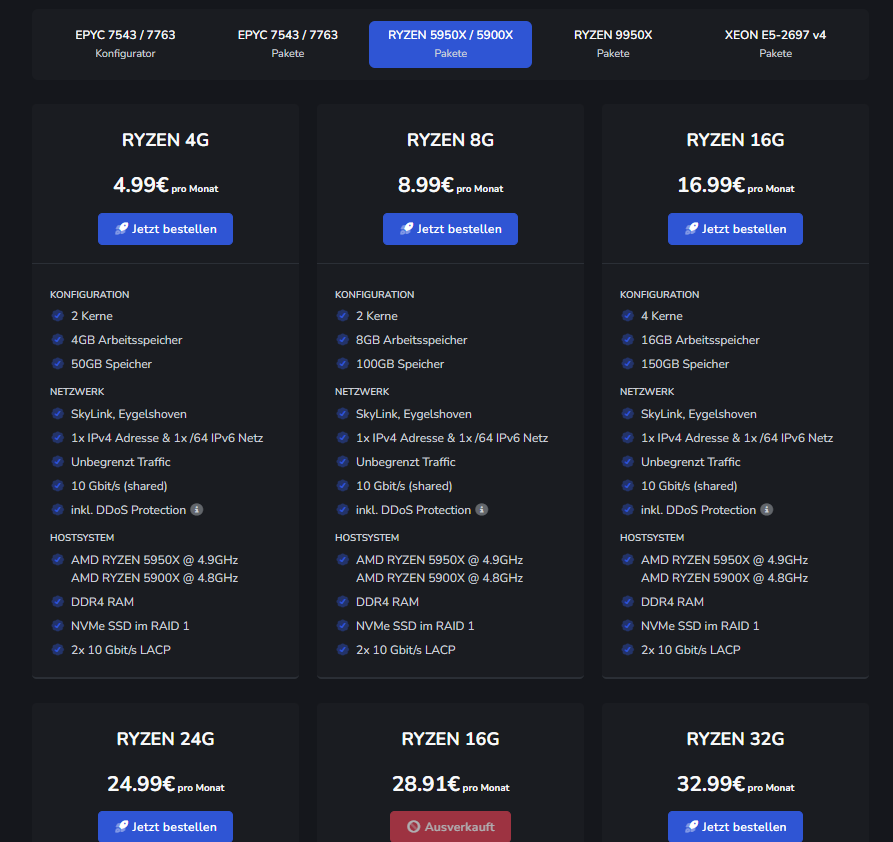This screenshot has width=893, height=842.
Task: Click the checkmark next to 50GB Speicher
Action: (x=58, y=364)
